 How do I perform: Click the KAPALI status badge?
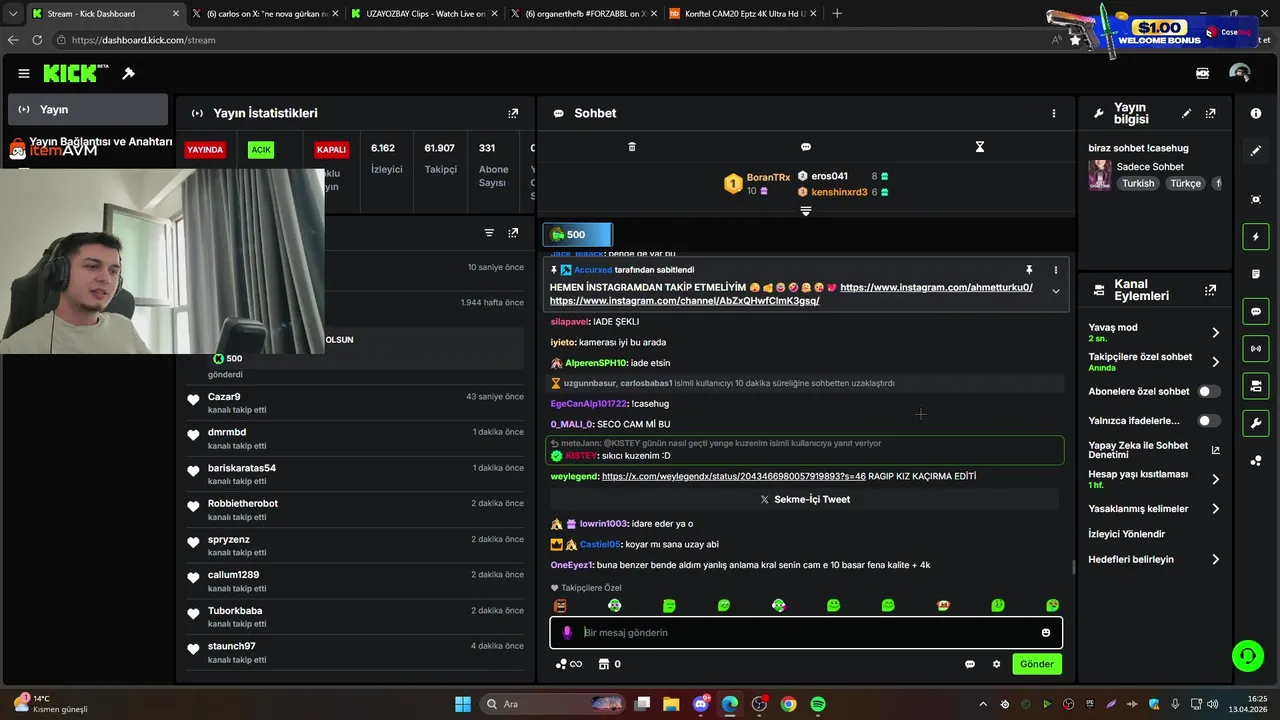point(331,150)
